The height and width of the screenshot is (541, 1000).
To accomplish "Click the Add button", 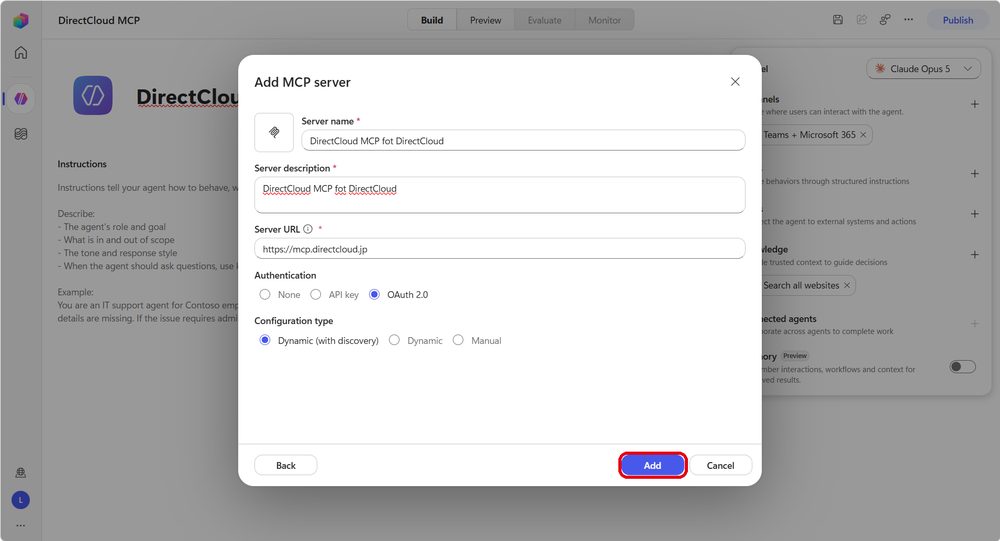I will click(652, 465).
